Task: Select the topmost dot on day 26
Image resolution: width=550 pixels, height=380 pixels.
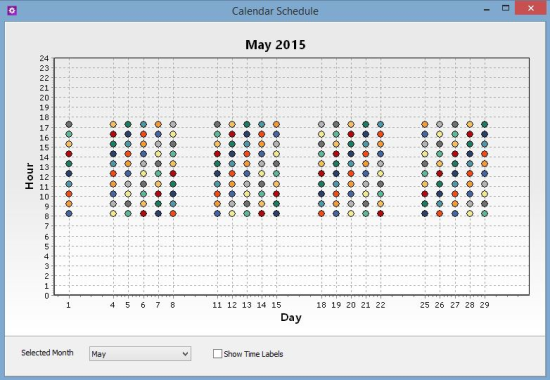Action: tap(440, 124)
